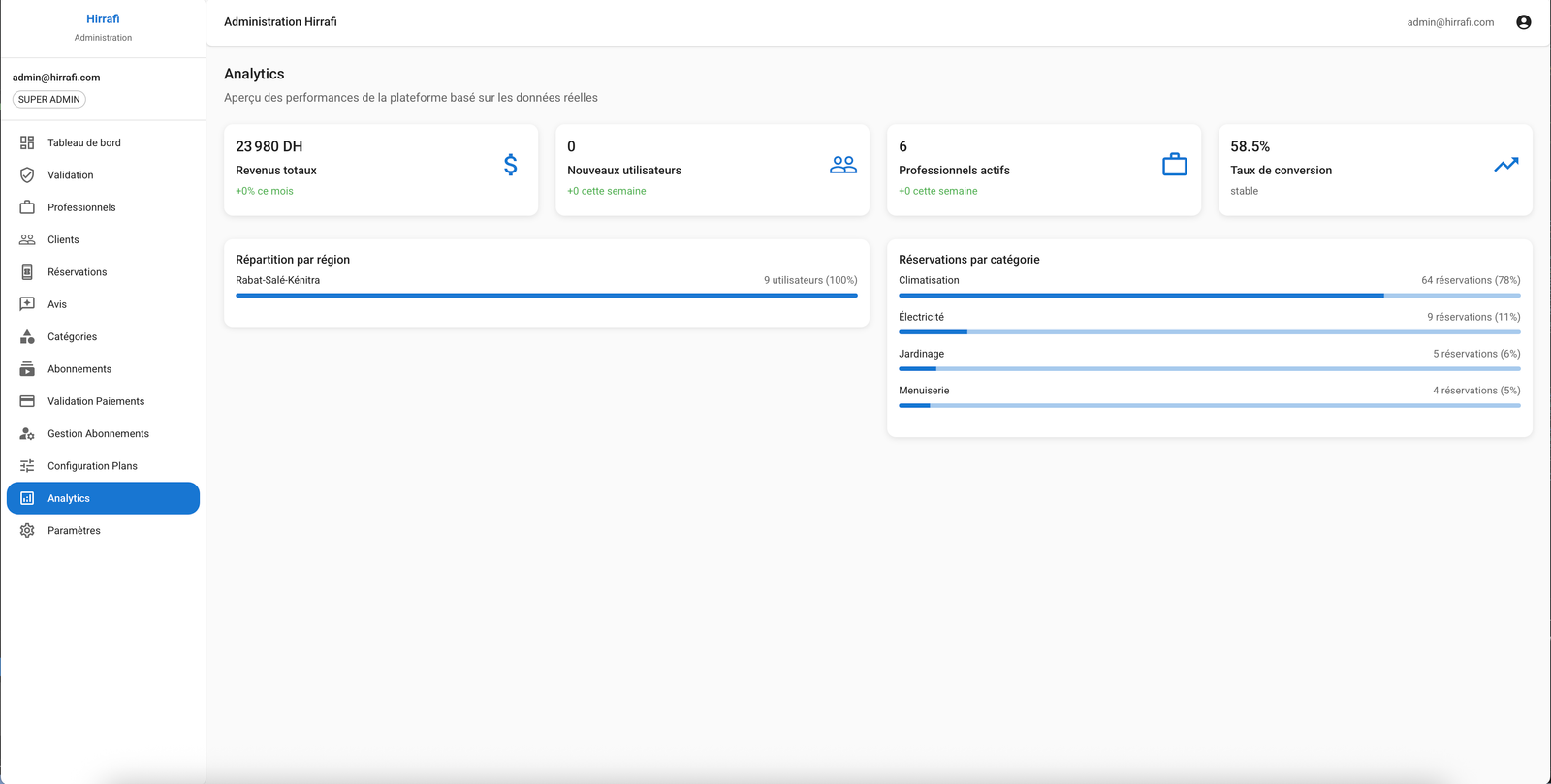Navigate to Réservations
This screenshot has height=784, width=1551.
click(x=103, y=272)
